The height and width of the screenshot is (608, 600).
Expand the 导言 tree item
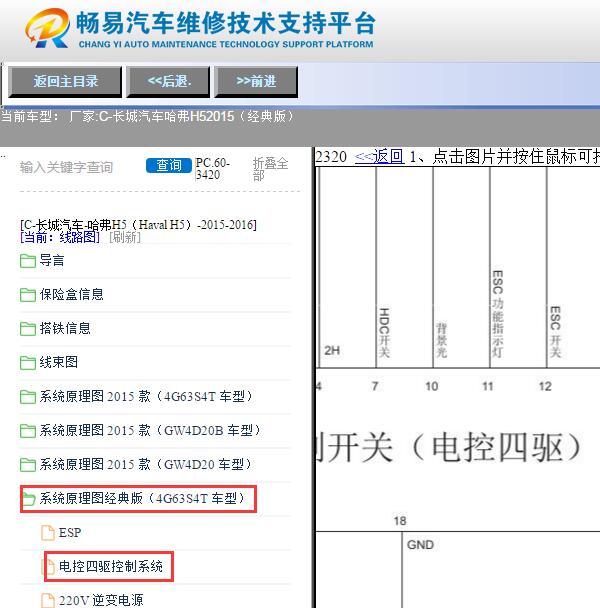(x=52, y=260)
